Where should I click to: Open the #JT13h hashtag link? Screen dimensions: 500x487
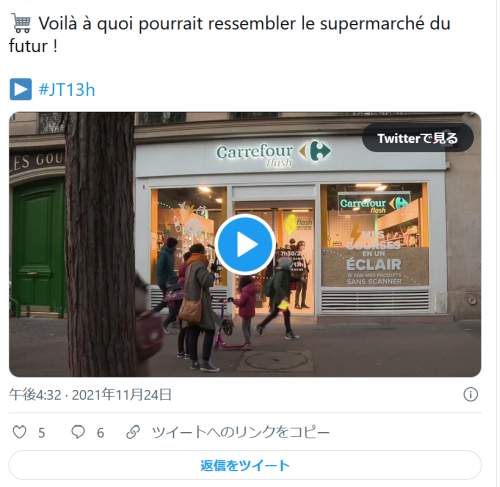(67, 90)
